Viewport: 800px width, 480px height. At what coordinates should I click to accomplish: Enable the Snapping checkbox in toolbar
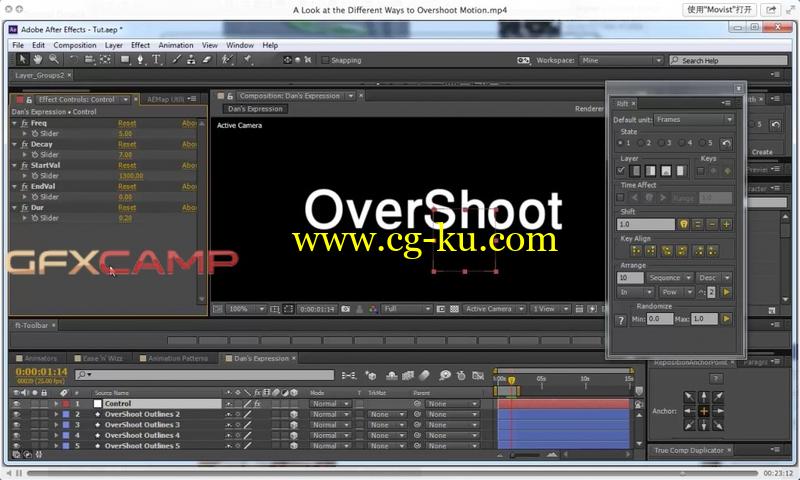click(325, 60)
